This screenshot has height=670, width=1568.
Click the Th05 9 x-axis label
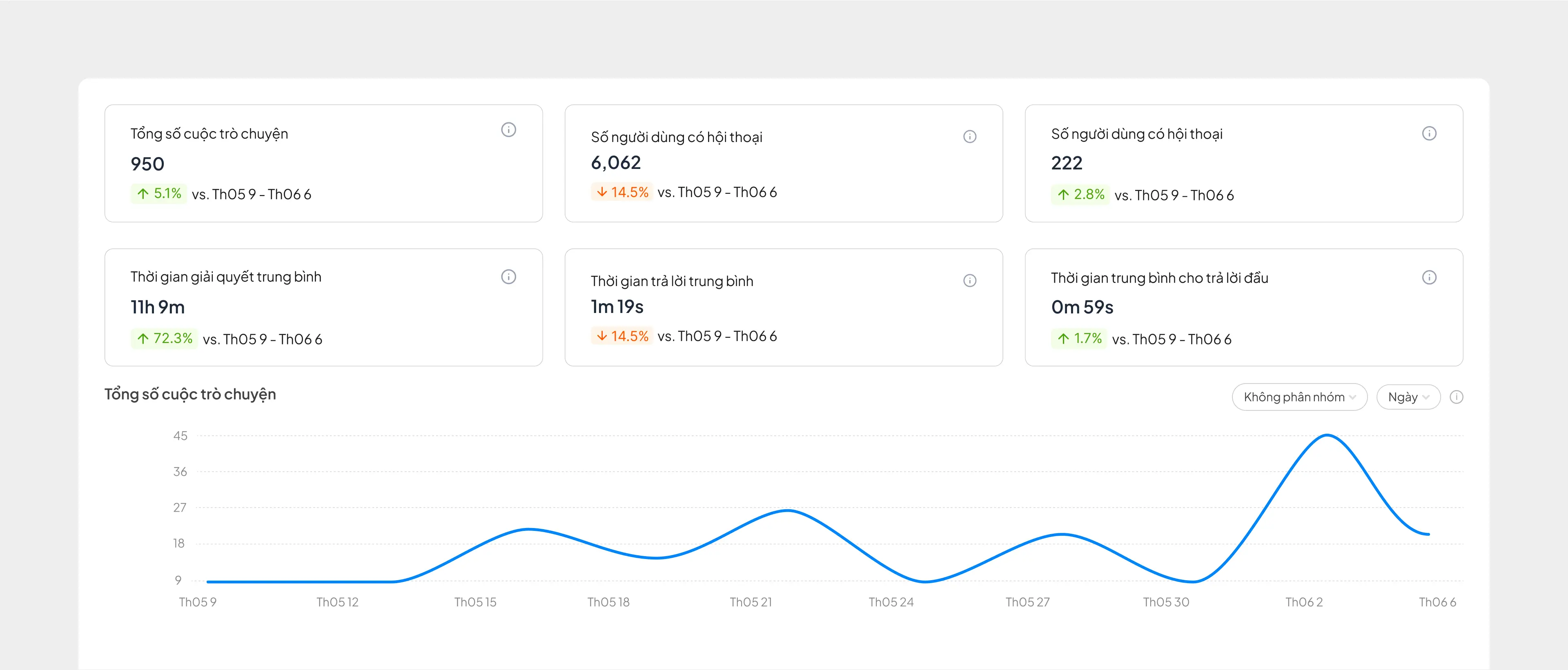197,602
